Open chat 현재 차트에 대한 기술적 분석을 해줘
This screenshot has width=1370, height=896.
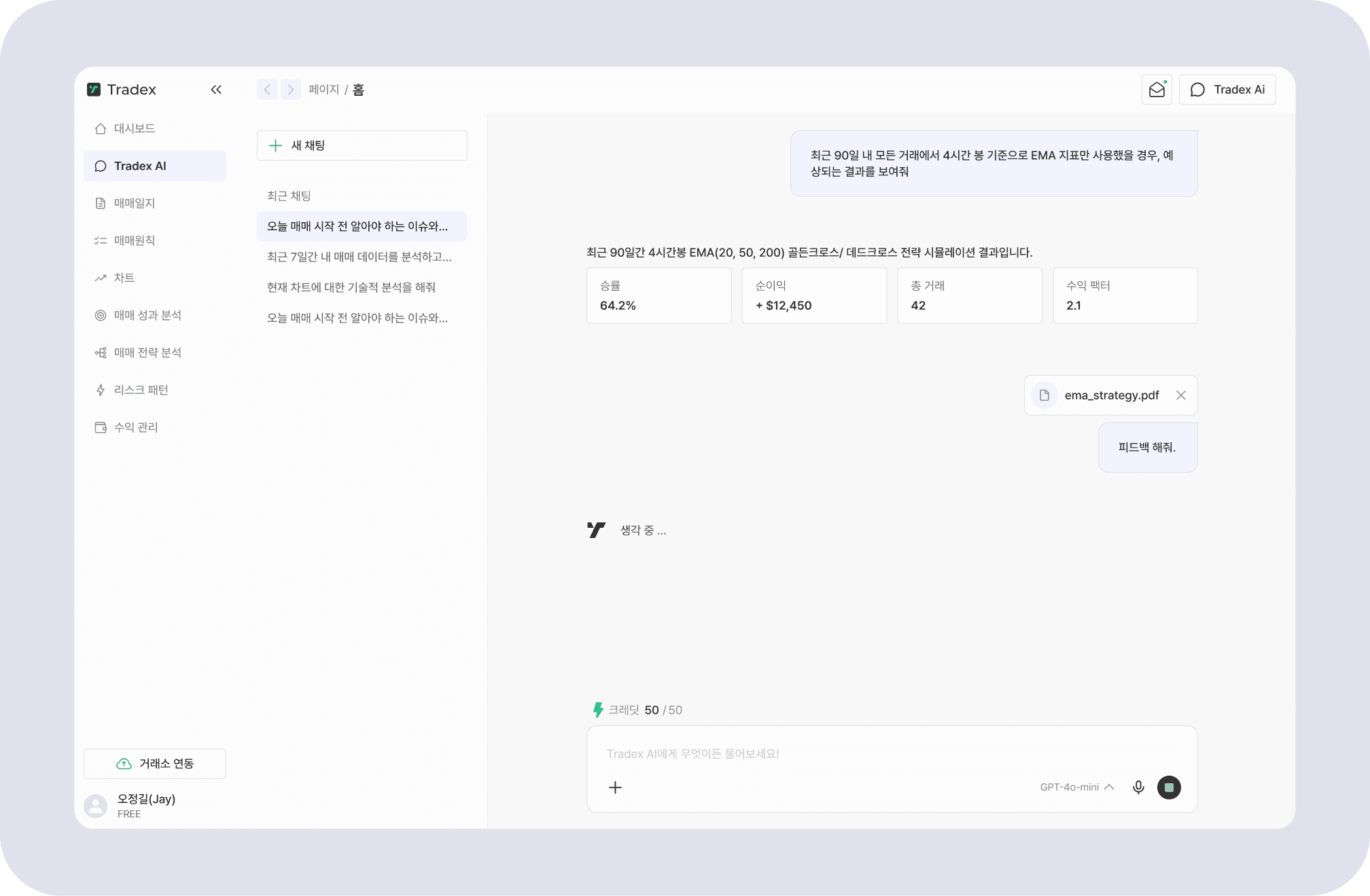[x=362, y=287]
